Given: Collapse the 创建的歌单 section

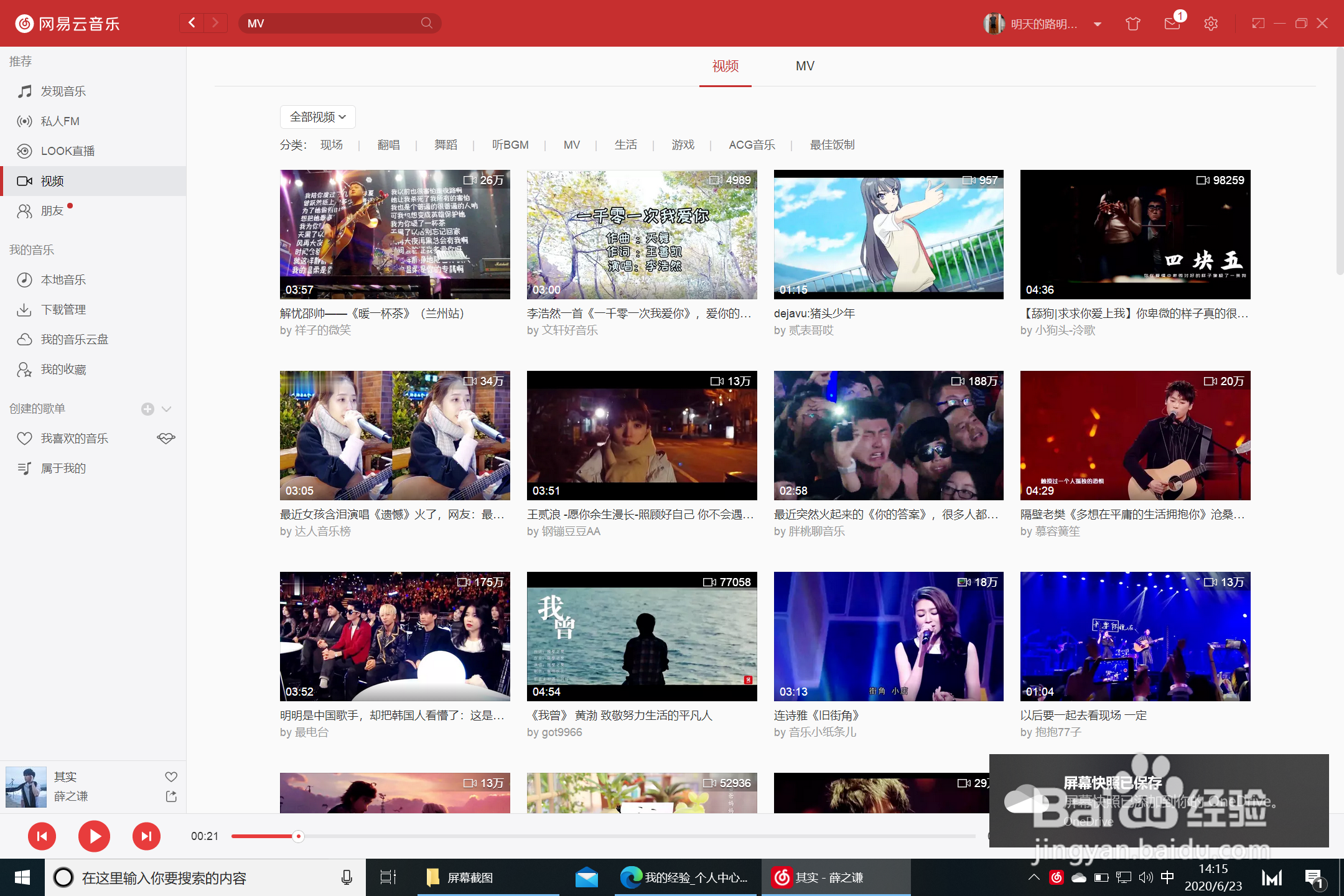Looking at the screenshot, I should tap(166, 409).
